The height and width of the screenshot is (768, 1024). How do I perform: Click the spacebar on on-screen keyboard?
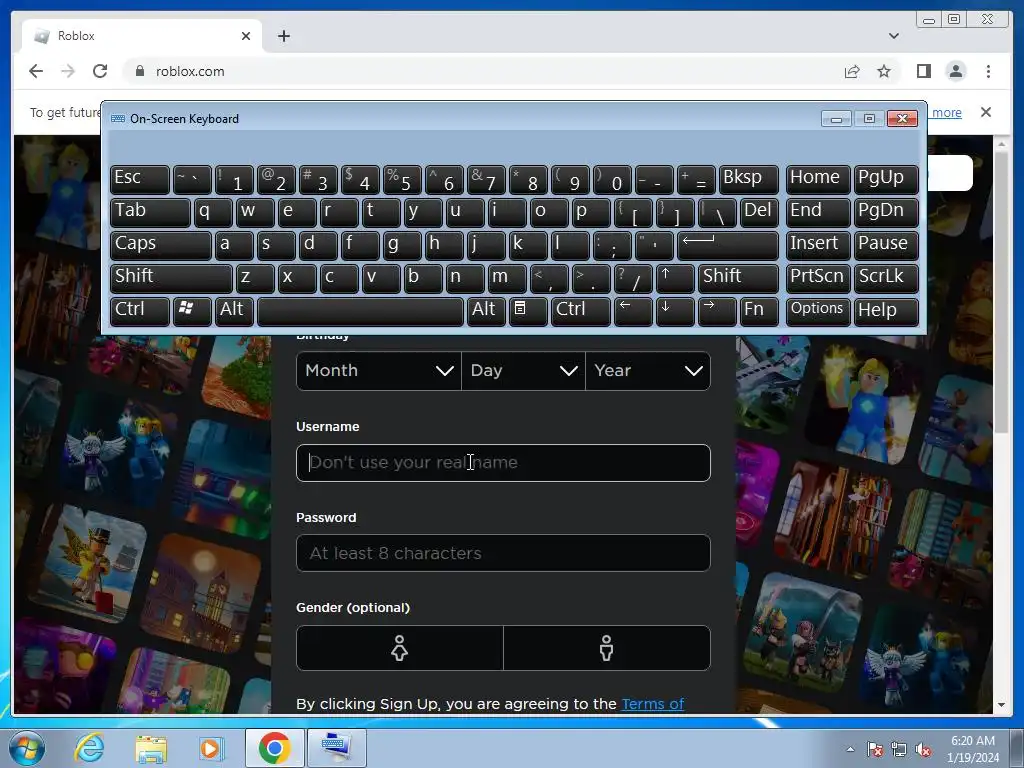pos(360,312)
